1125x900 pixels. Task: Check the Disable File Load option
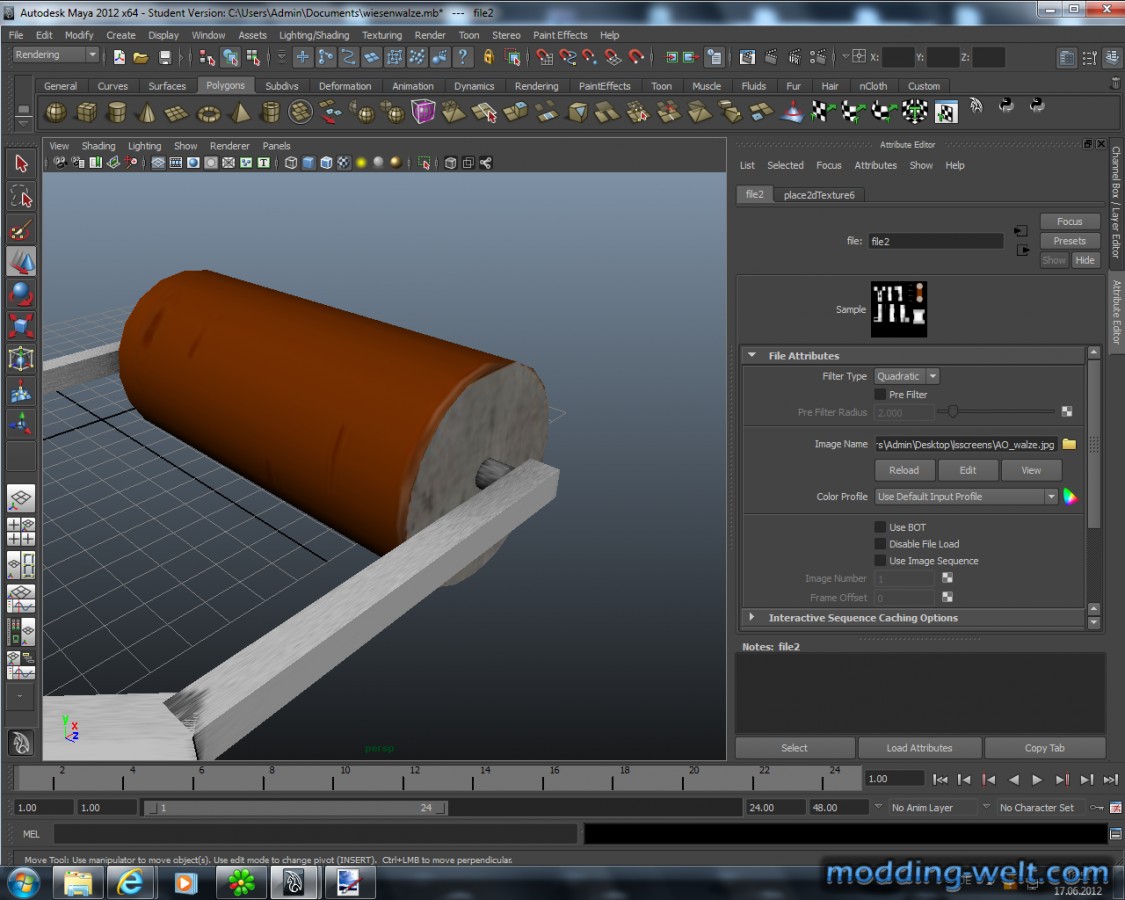(880, 544)
